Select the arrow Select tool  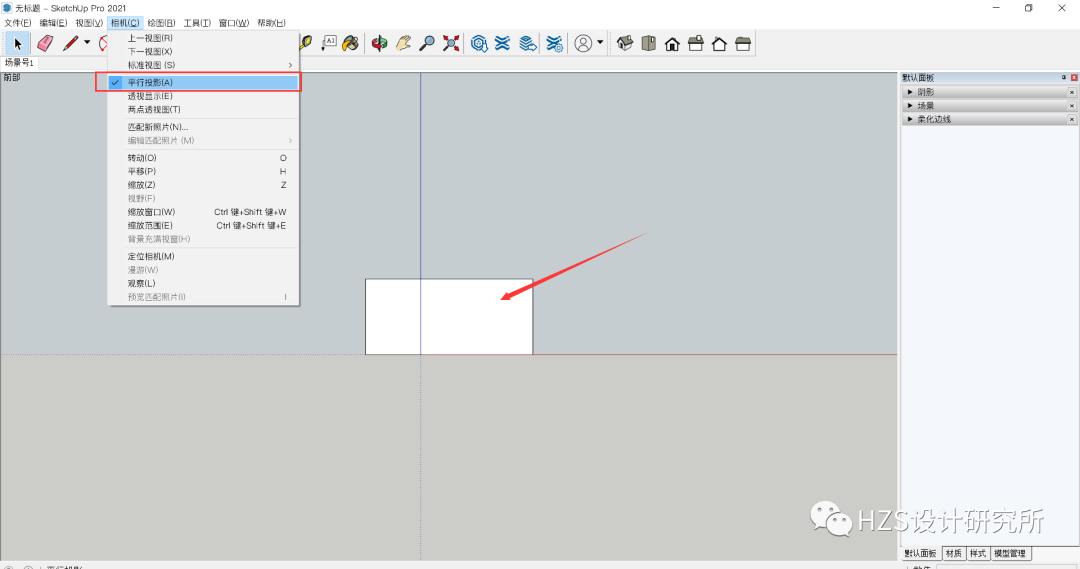(18, 44)
